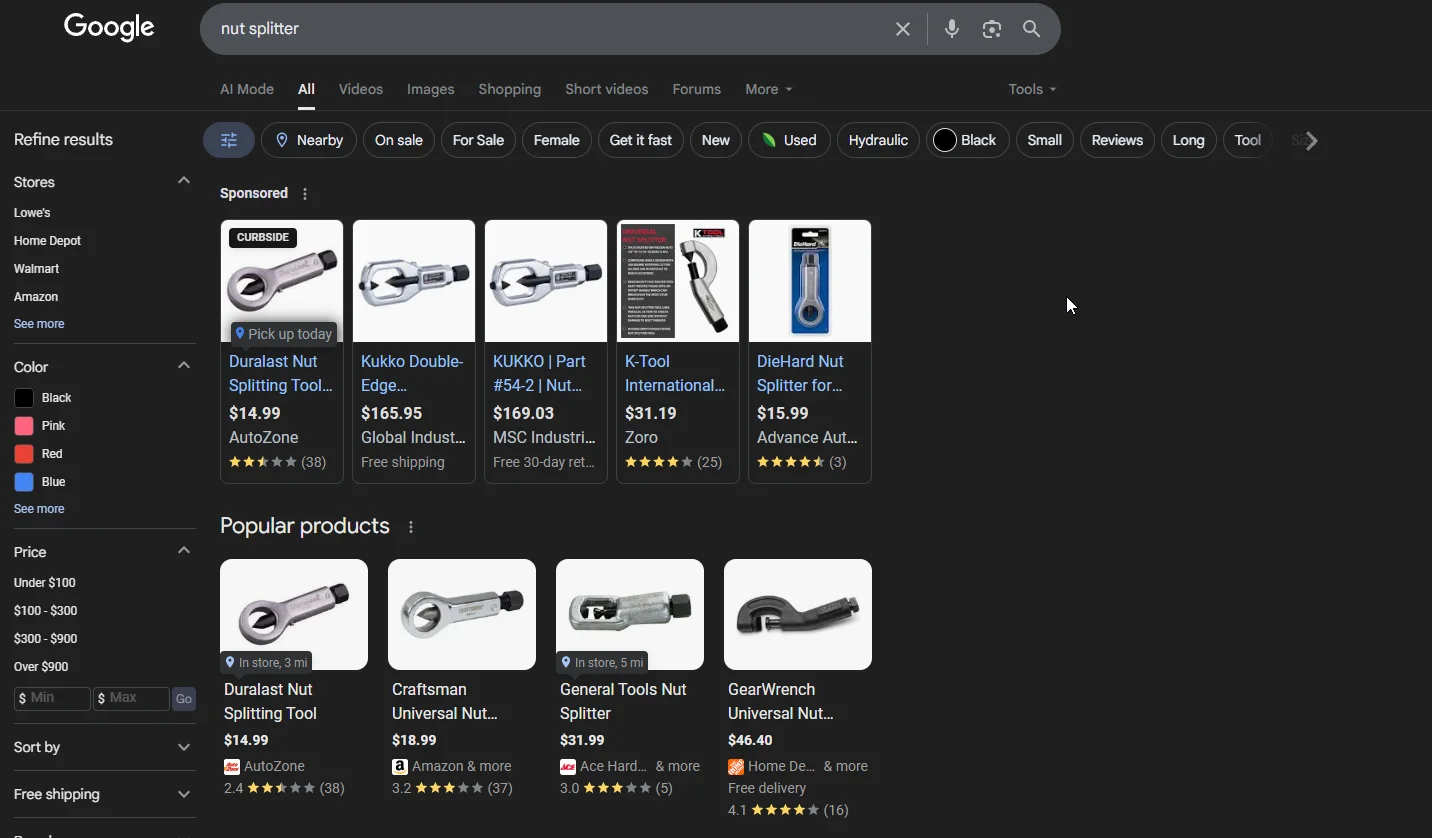The width and height of the screenshot is (1432, 838).
Task: Select the On sale chip
Action: click(399, 140)
